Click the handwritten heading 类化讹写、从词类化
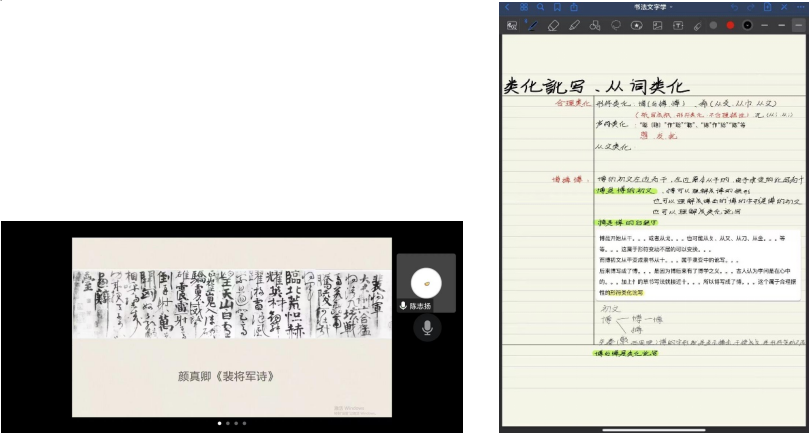The width and height of the screenshot is (809, 433). [x=596, y=86]
